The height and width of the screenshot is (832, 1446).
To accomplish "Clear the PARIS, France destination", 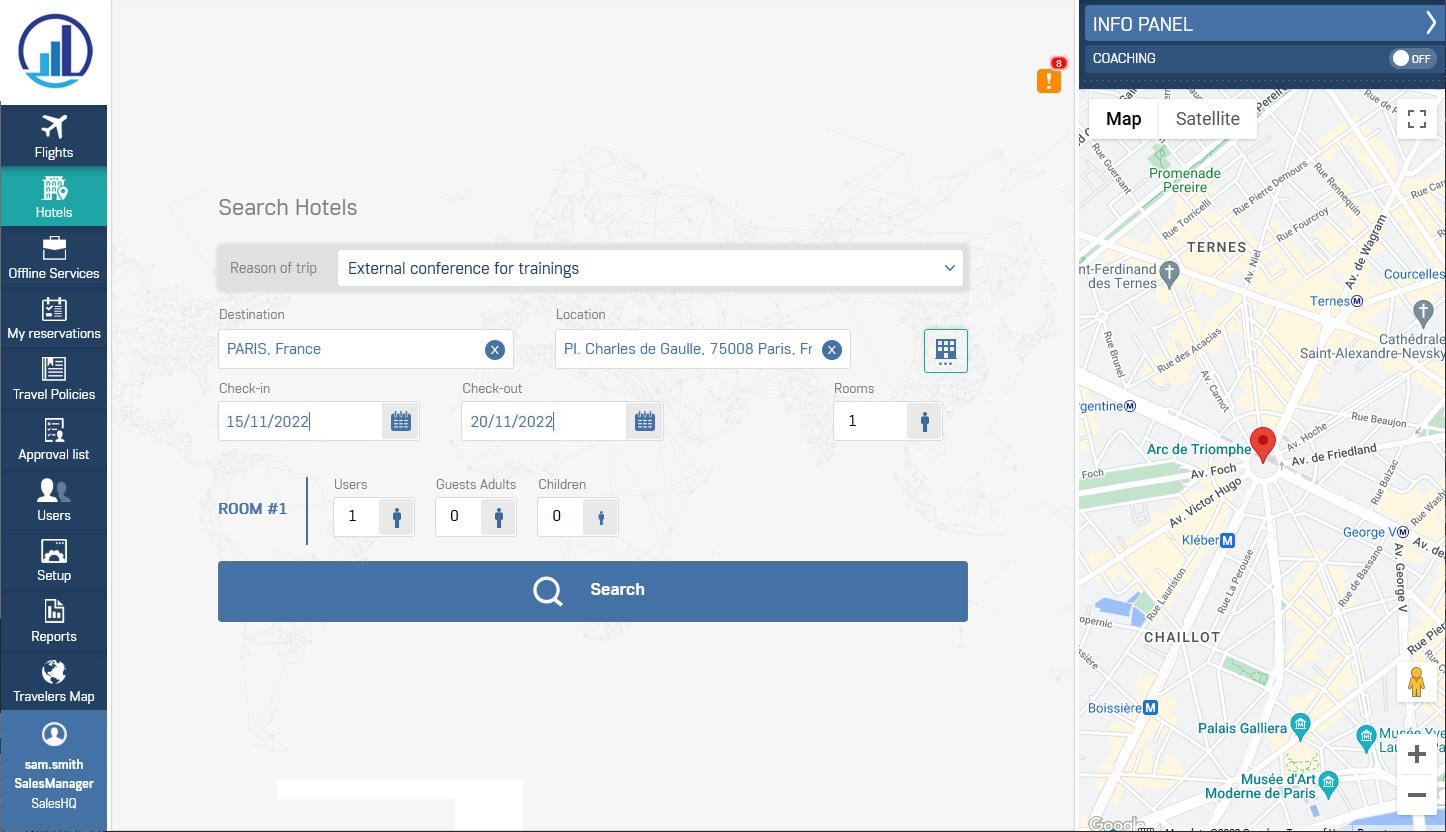I will click(494, 350).
